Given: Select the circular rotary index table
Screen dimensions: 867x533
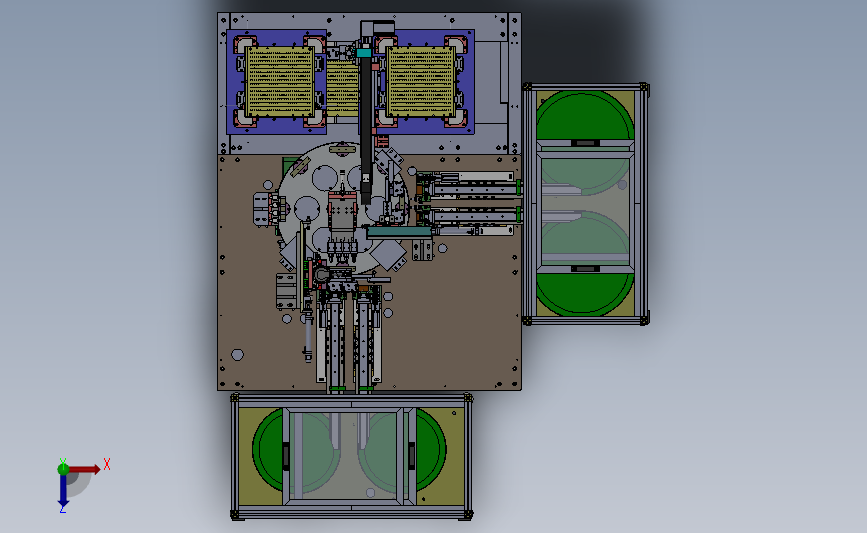Looking at the screenshot, I should [343, 207].
